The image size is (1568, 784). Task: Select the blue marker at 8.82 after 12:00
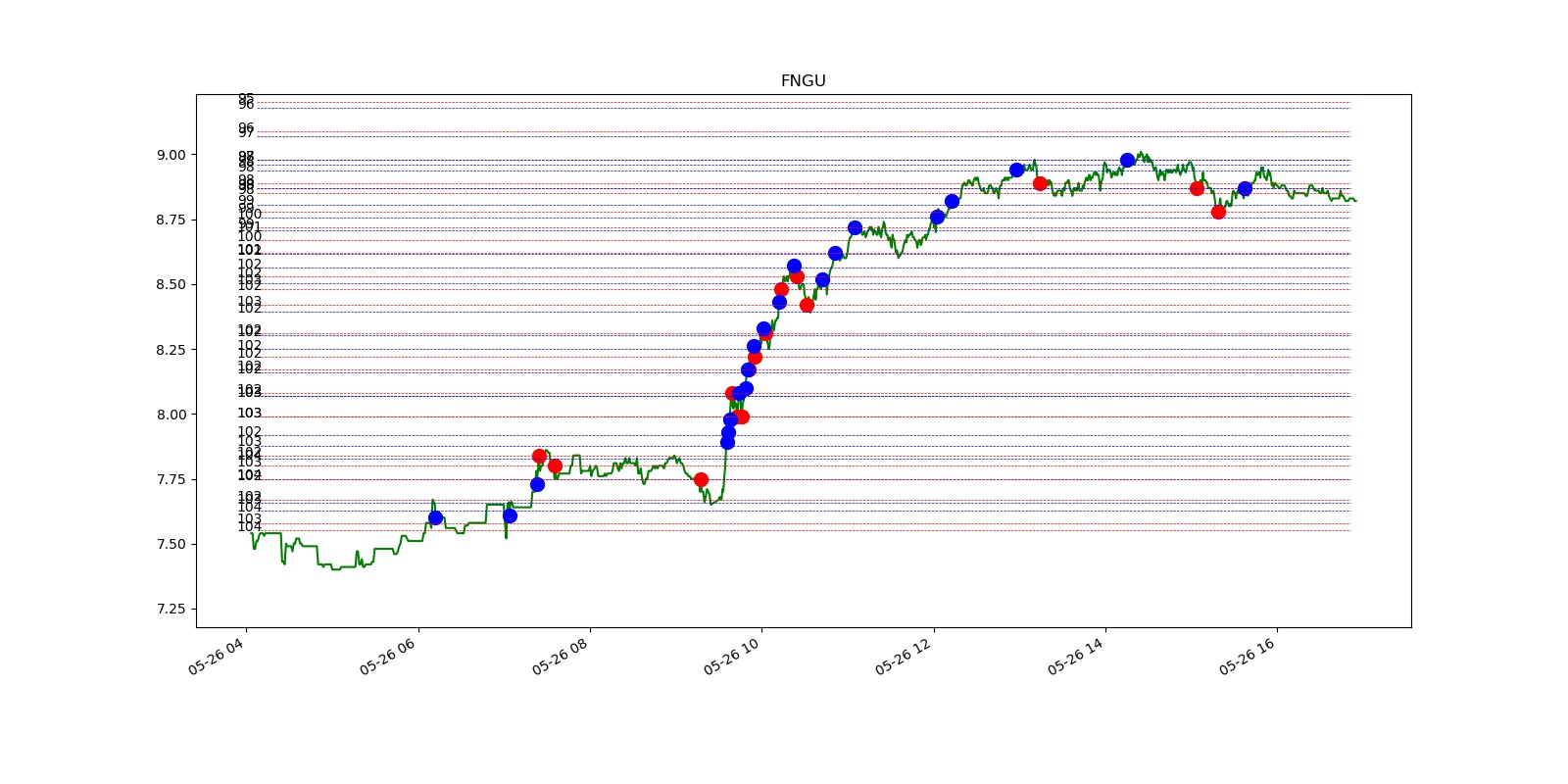(952, 201)
